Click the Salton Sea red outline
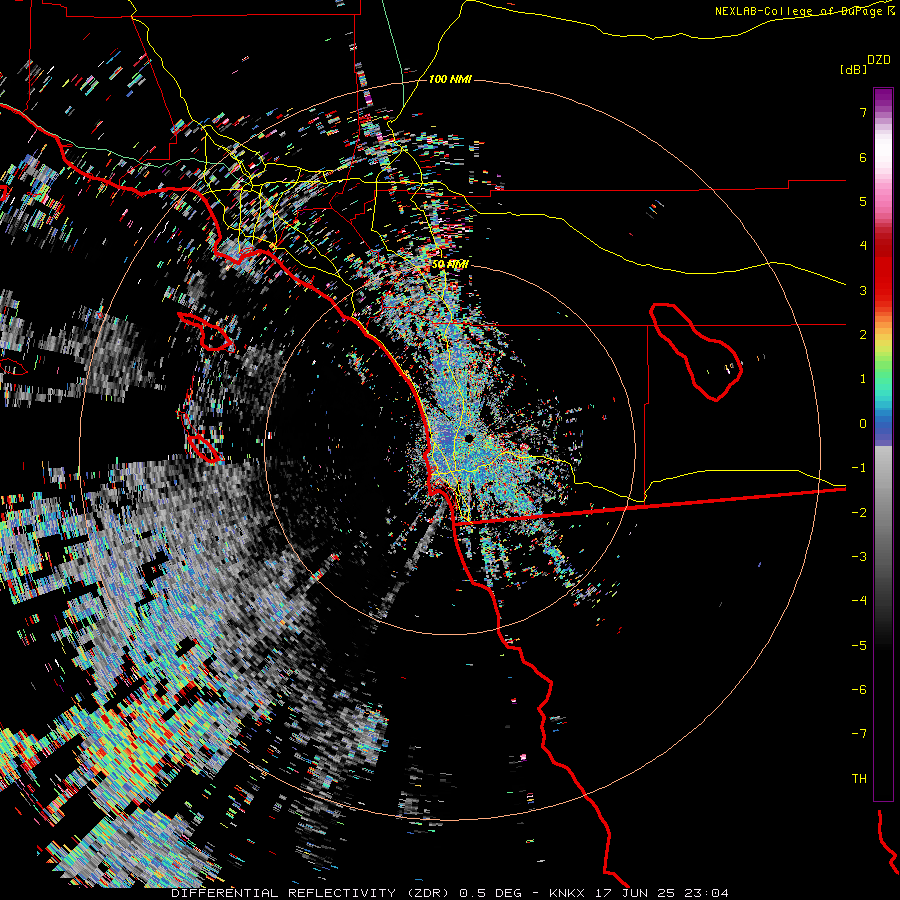Viewport: 900px width, 900px height. [696, 351]
